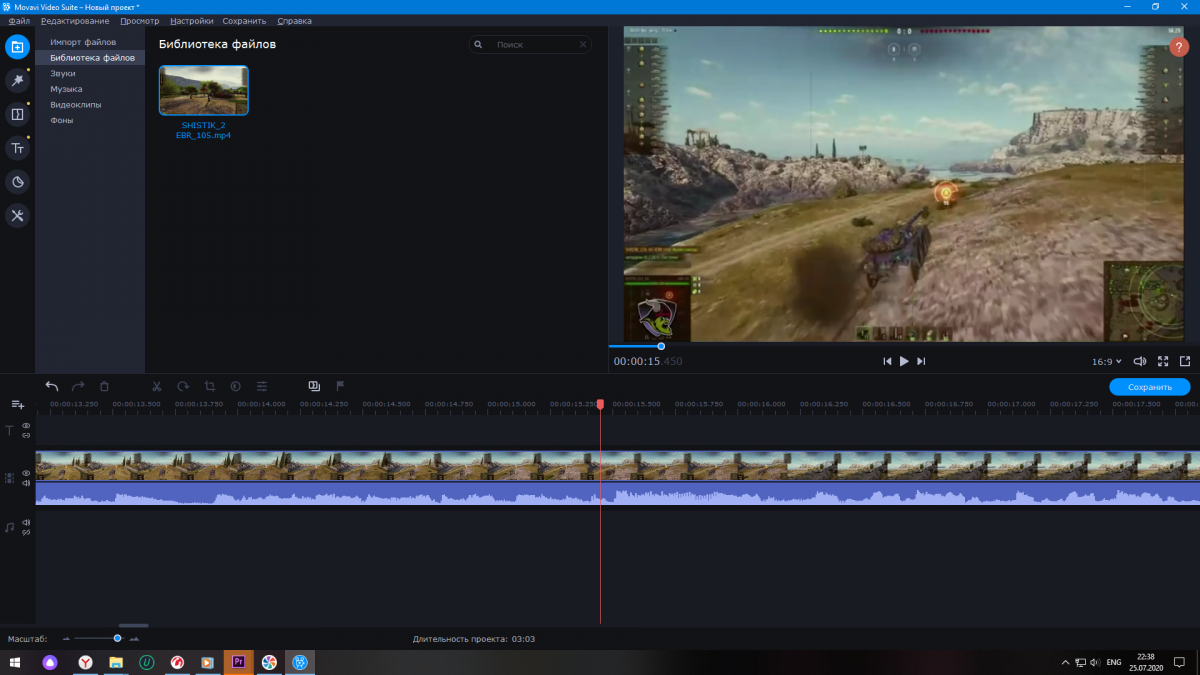Click the Split (scissors) tool

coord(157,386)
